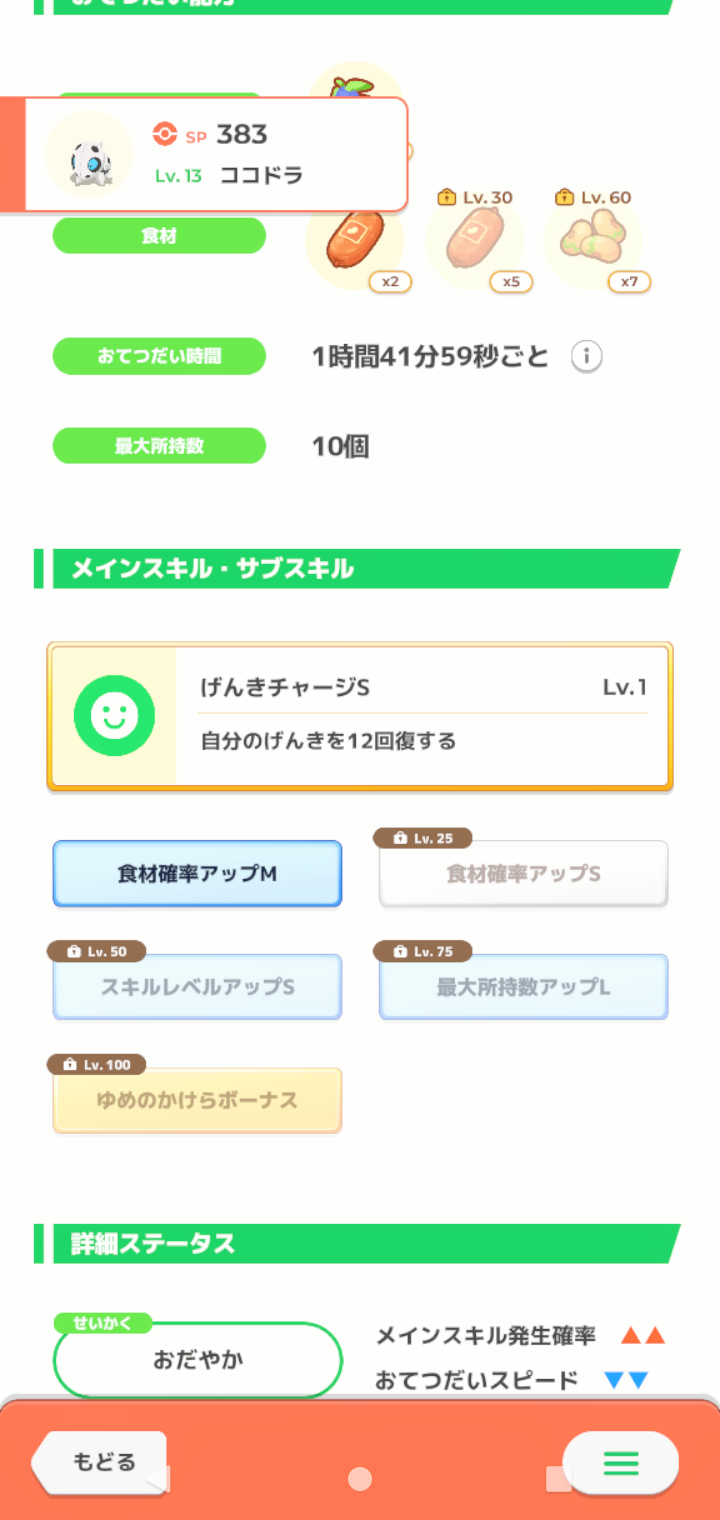
Task: Open the げんきチャージS main skill card
Action: point(360,716)
